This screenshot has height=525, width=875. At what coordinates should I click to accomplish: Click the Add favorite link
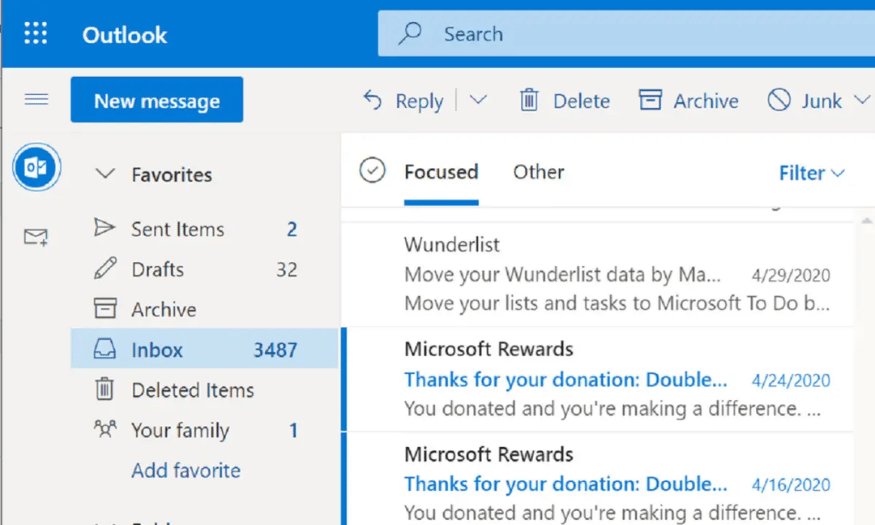pyautogui.click(x=186, y=470)
